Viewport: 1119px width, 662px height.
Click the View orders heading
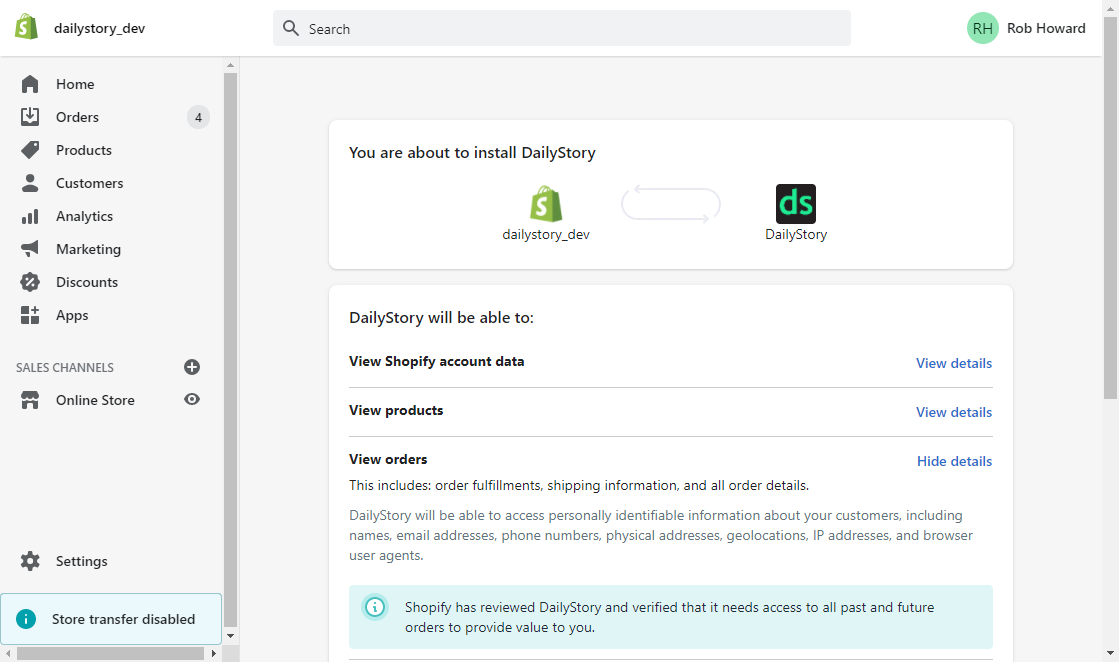pos(388,459)
